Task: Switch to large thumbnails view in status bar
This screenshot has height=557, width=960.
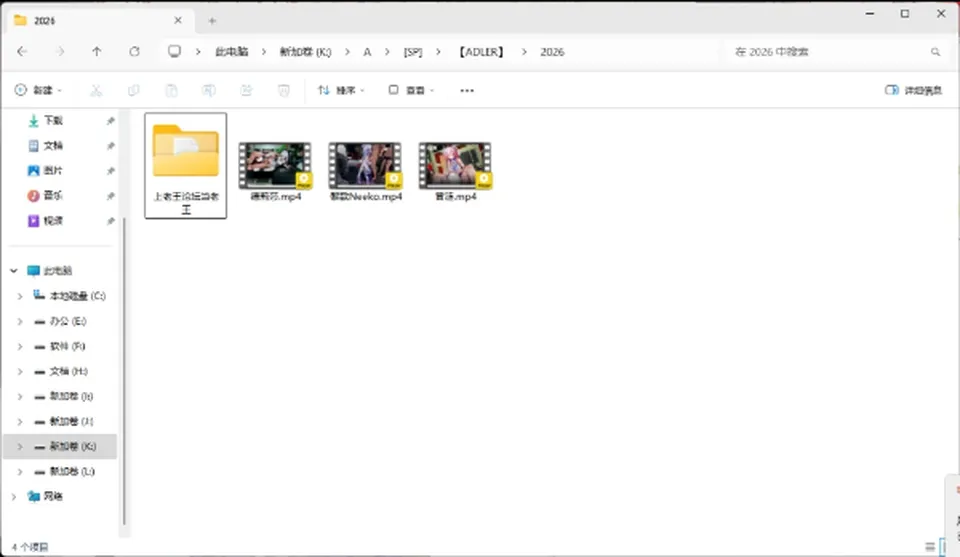Action: [x=943, y=547]
